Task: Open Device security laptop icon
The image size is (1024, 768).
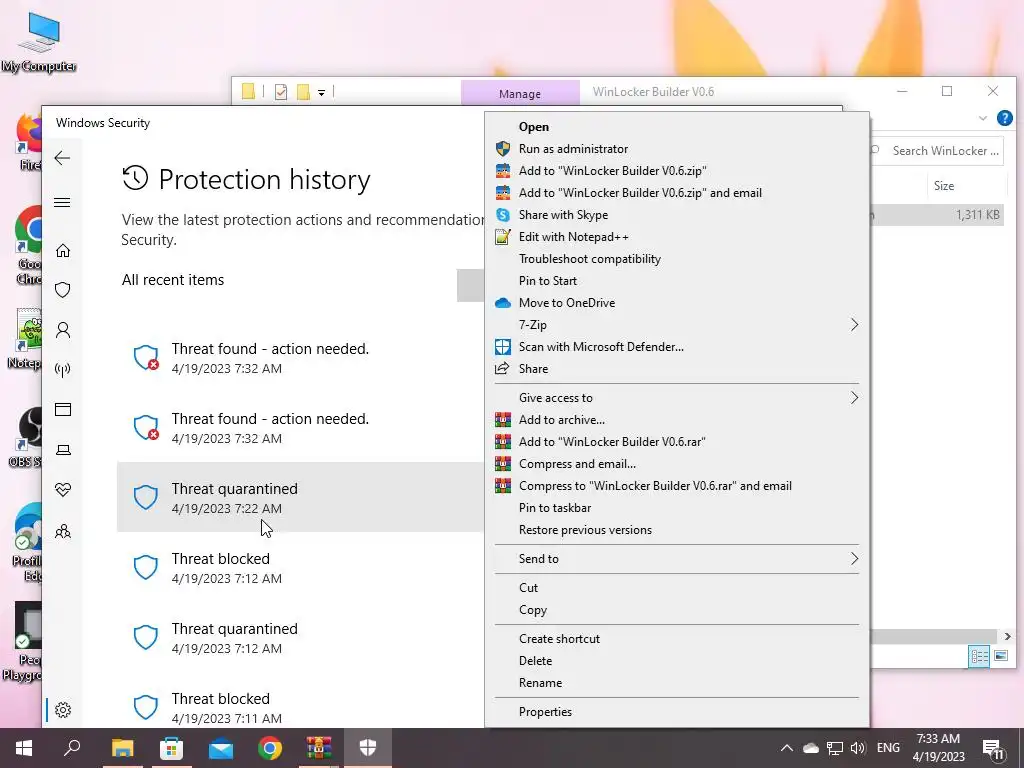Action: [x=63, y=450]
